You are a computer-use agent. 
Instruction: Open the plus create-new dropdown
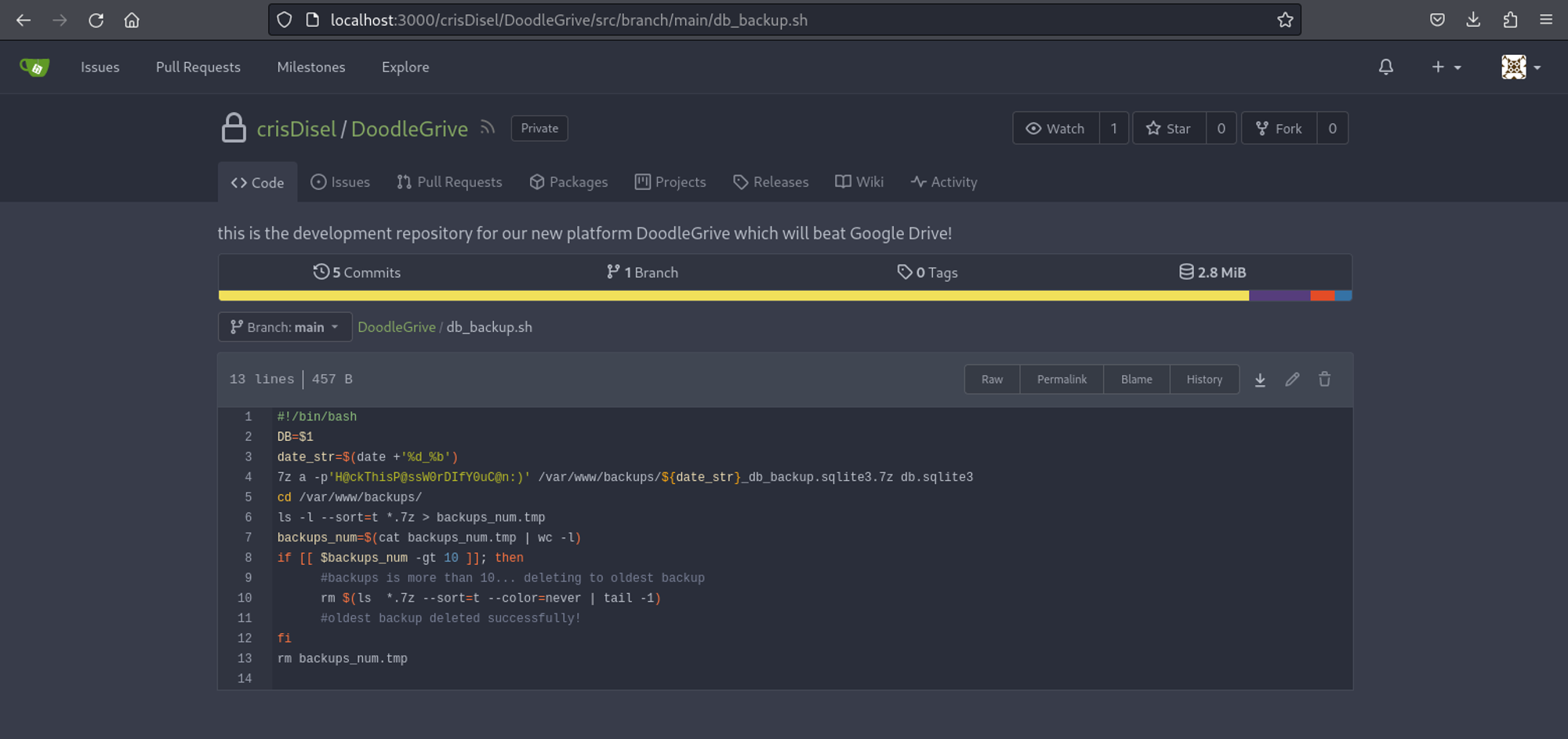(x=1446, y=67)
